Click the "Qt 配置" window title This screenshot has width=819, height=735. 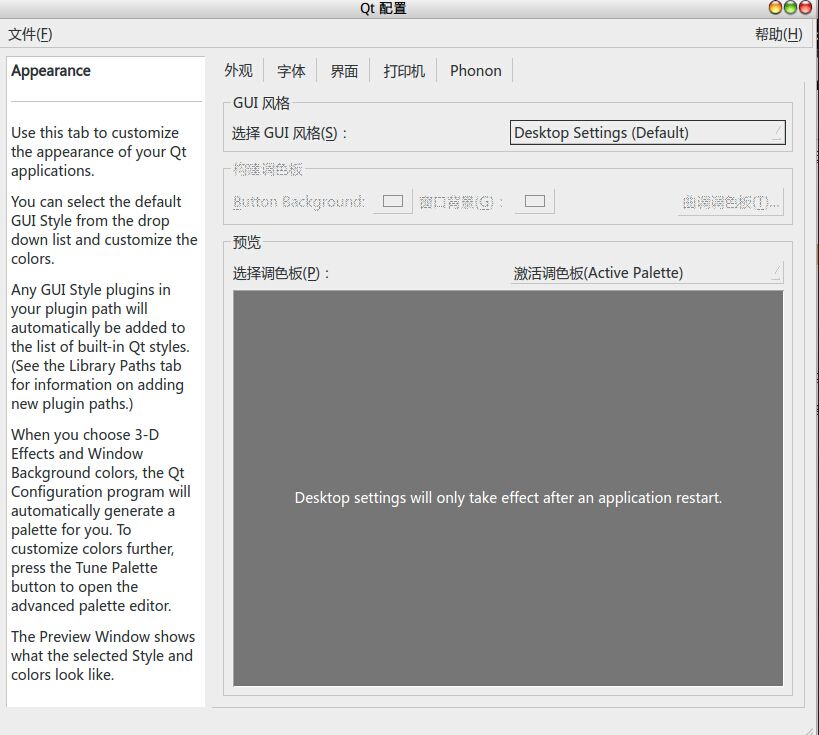tap(383, 8)
